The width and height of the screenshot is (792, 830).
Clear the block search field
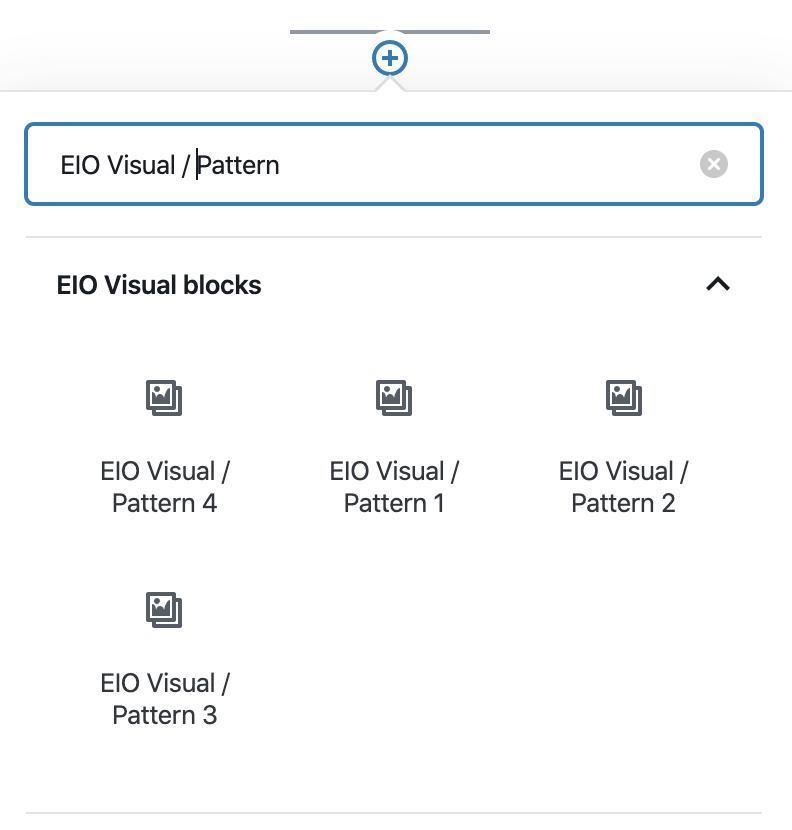714,164
